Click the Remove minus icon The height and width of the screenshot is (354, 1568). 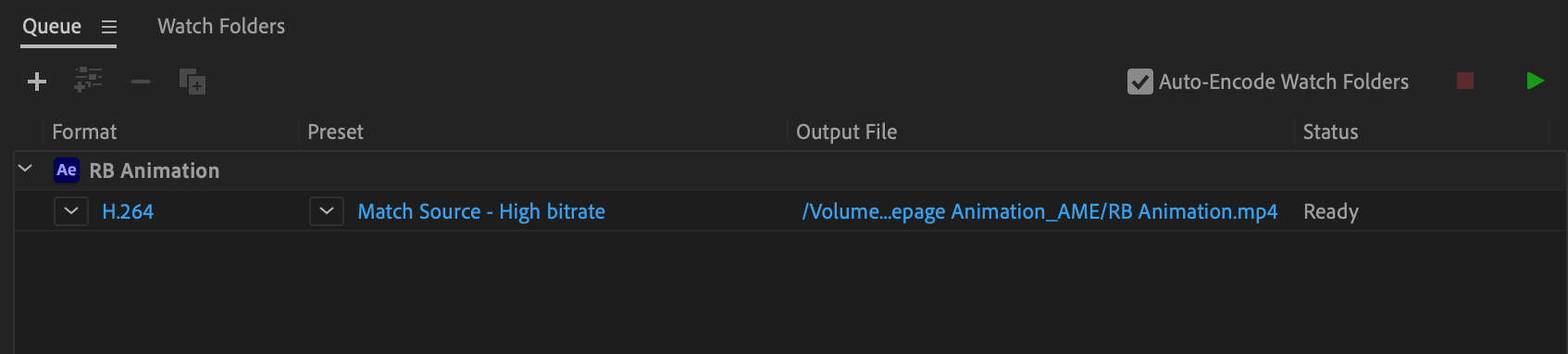click(141, 82)
